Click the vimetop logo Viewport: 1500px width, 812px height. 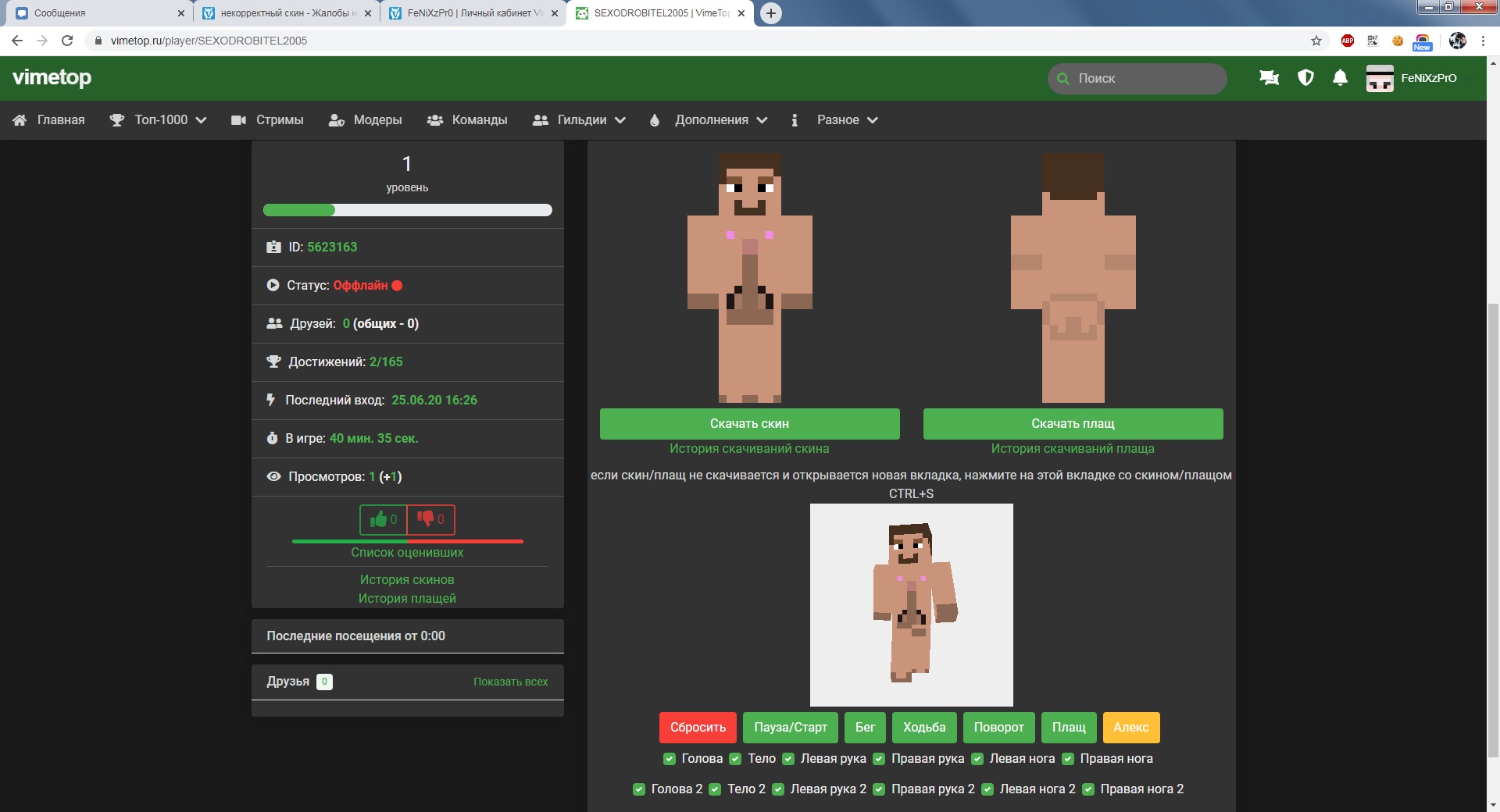(x=52, y=77)
